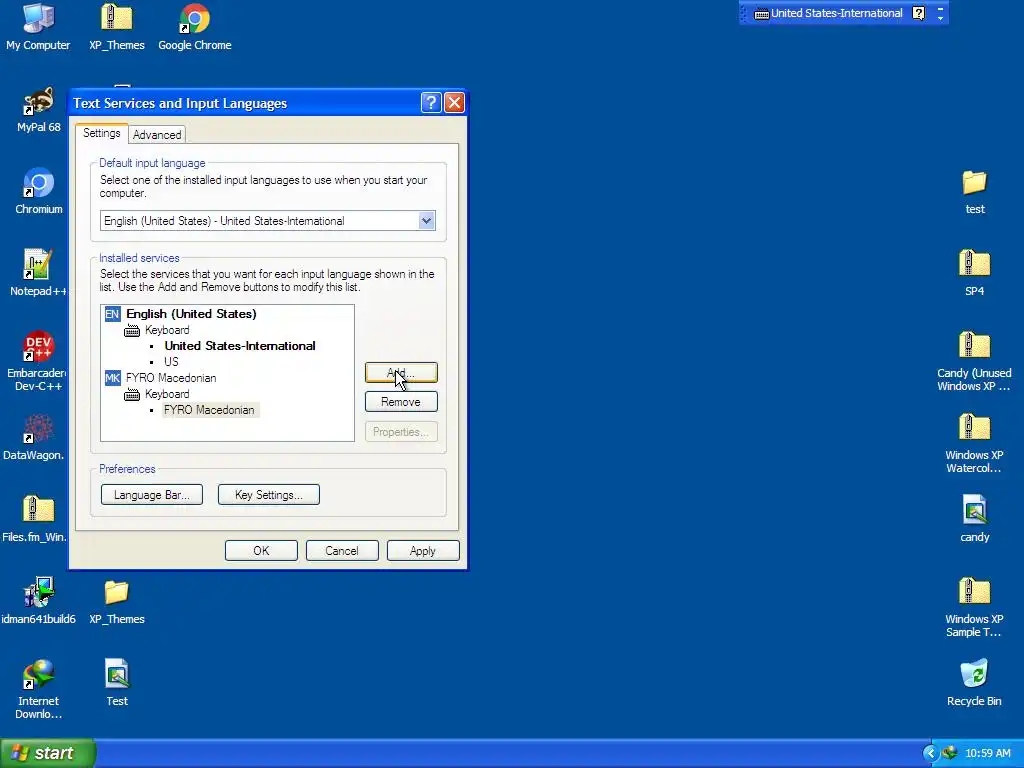Click the system tray network icon
Image resolution: width=1024 pixels, height=768 pixels.
tap(950, 753)
